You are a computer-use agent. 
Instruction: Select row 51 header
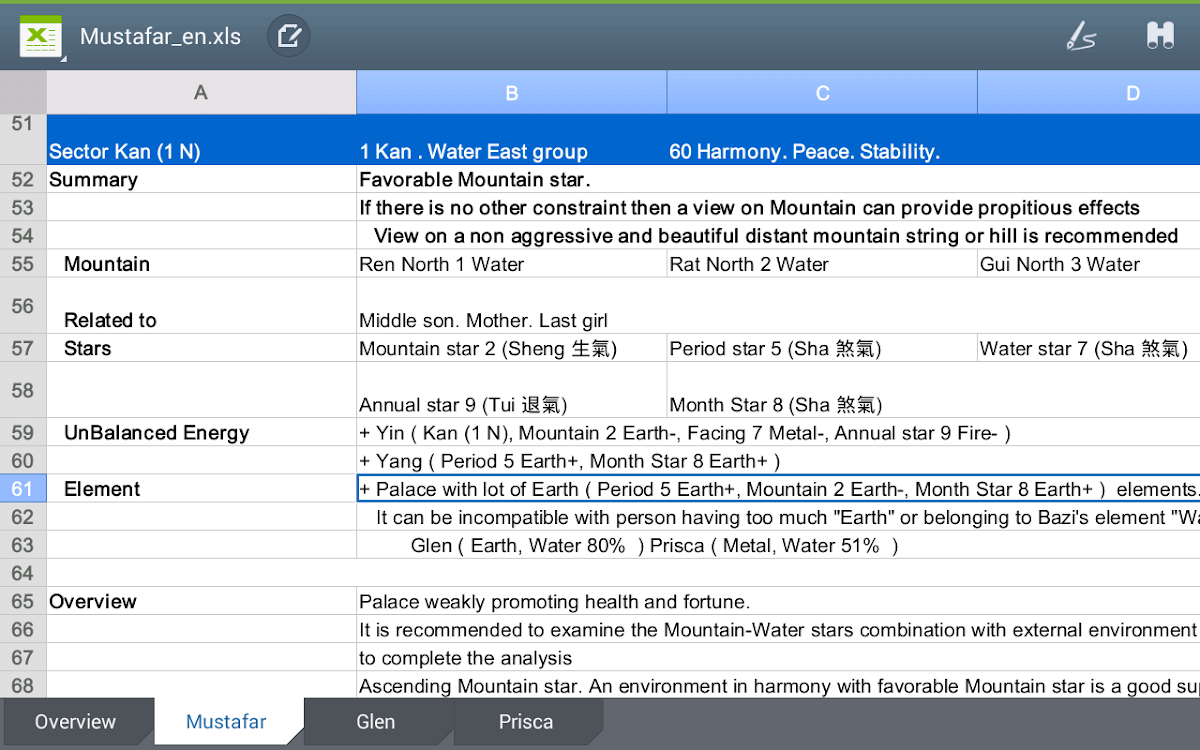[x=23, y=139]
